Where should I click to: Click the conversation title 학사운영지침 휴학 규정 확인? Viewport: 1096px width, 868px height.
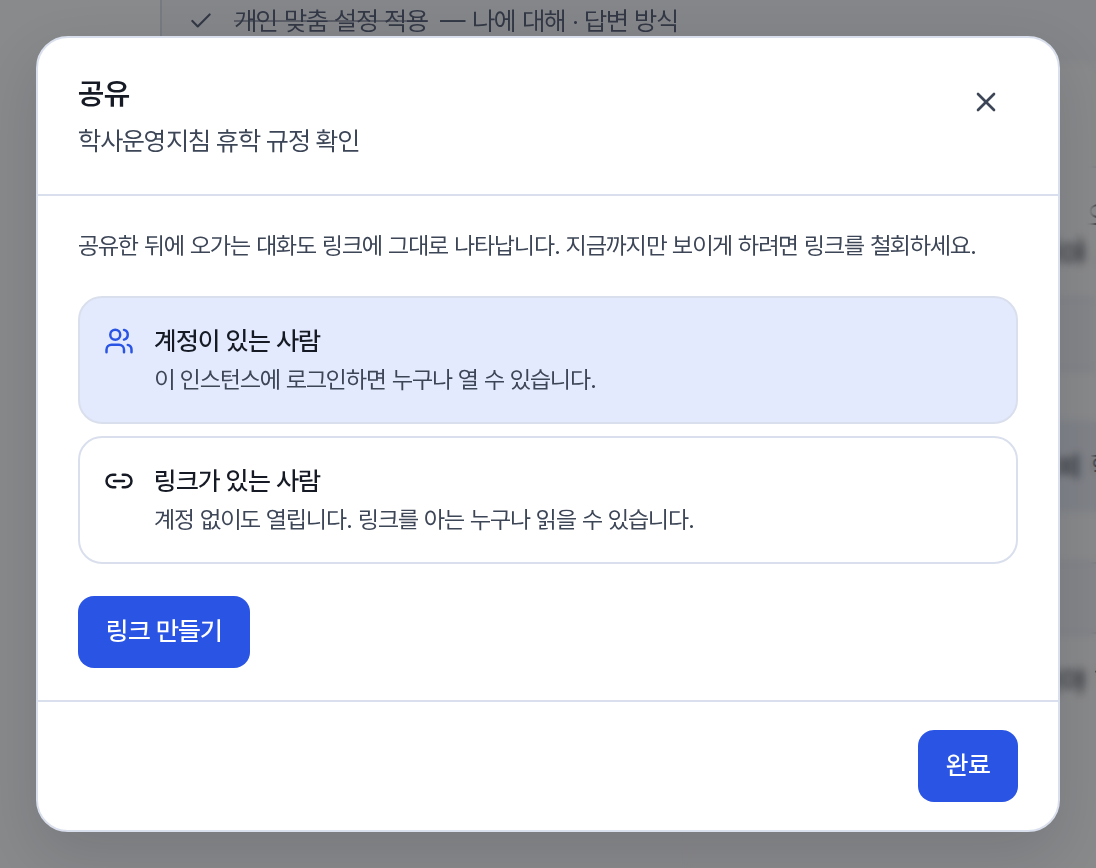(x=219, y=140)
